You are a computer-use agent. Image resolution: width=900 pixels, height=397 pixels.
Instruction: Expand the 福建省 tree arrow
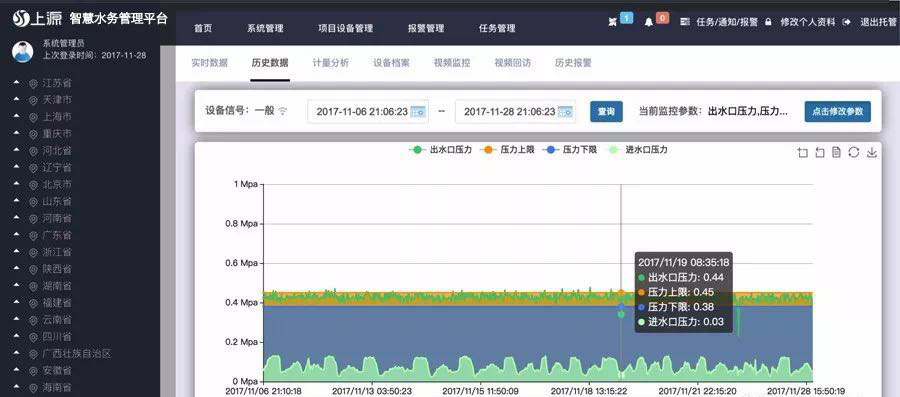(x=17, y=303)
